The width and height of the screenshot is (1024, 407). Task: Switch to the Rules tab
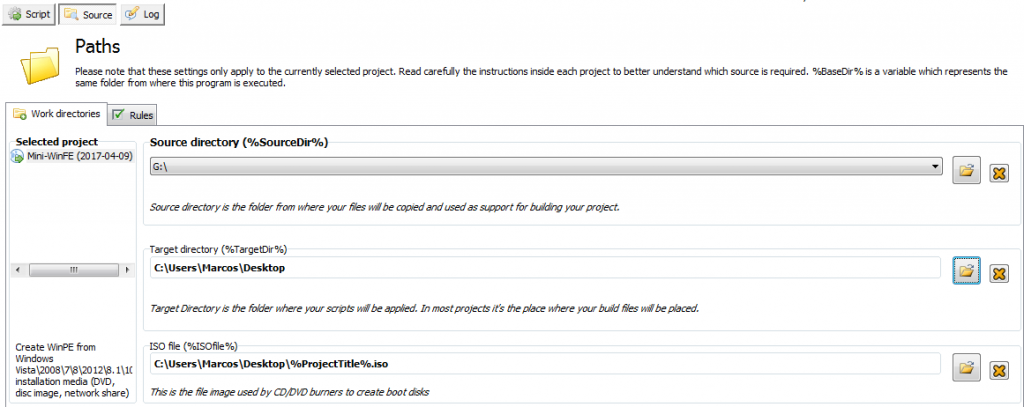(132, 116)
